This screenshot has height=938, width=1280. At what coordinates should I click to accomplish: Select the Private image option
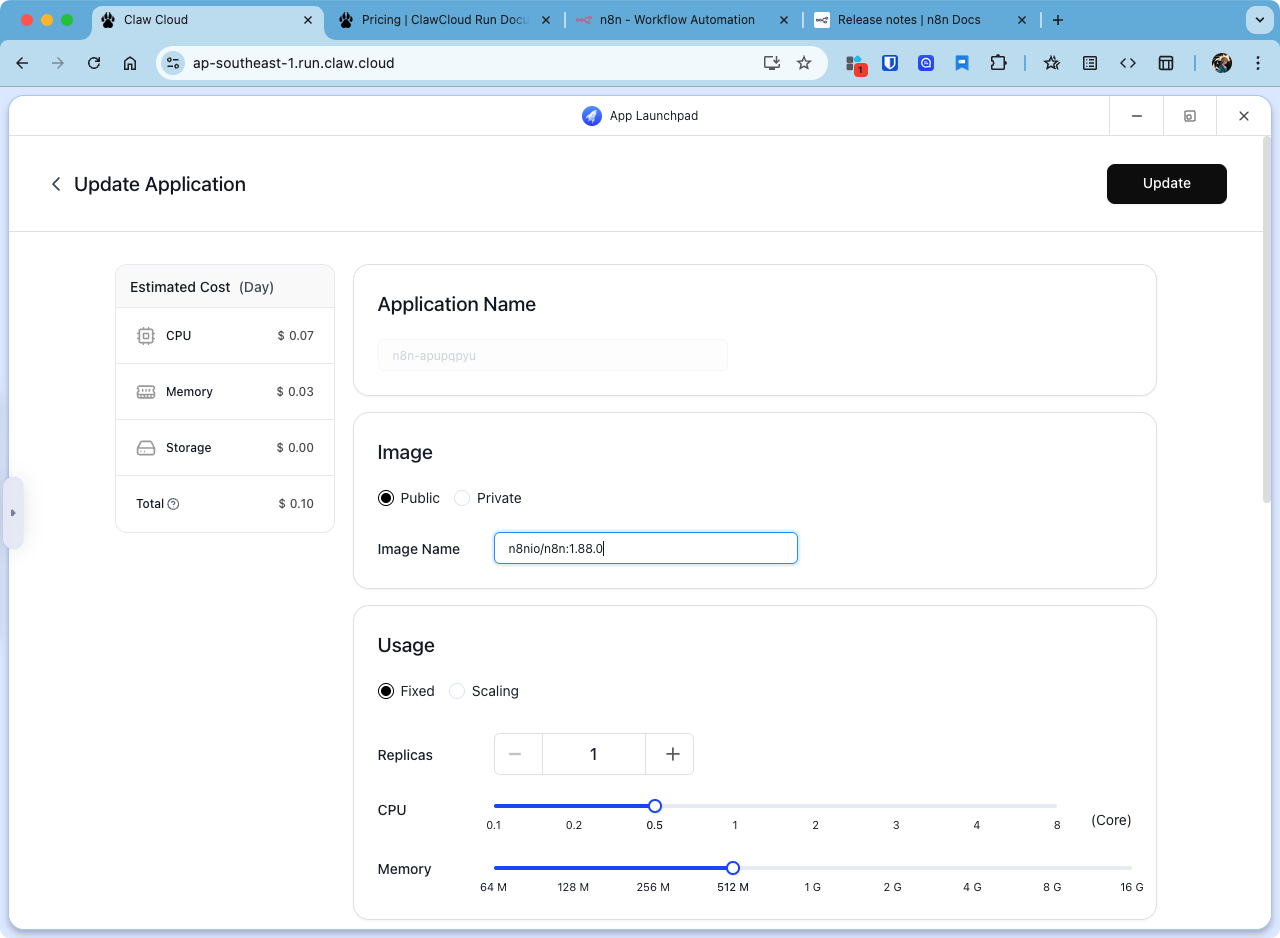tap(462, 498)
